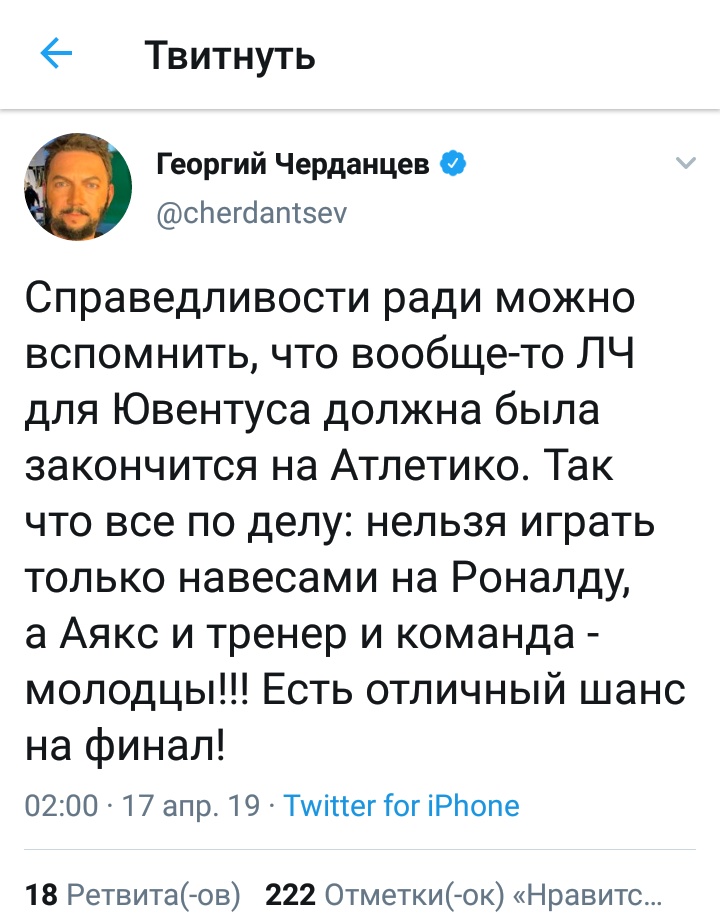Image resolution: width=720 pixels, height=913 pixels.
Task: Open the @cherdantsev handle
Action: pyautogui.click(x=252, y=212)
